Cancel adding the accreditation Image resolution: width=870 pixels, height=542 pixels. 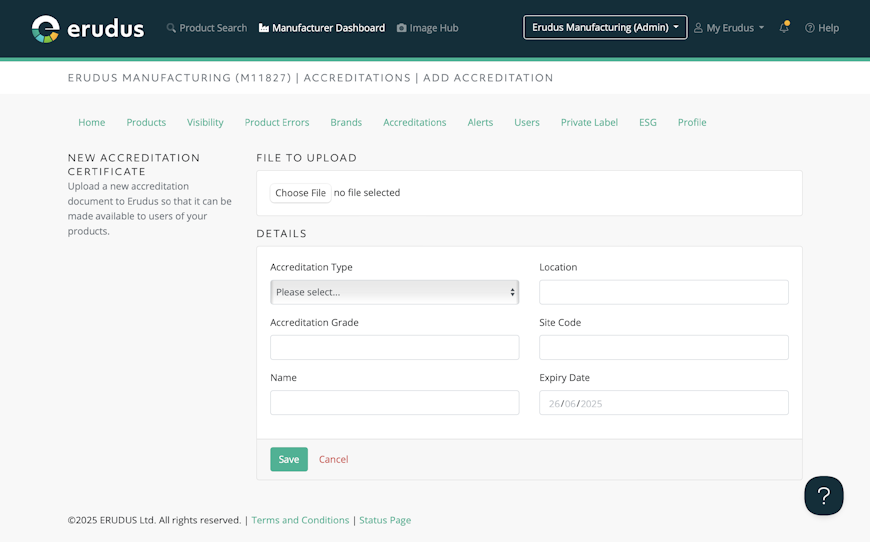[x=333, y=459]
